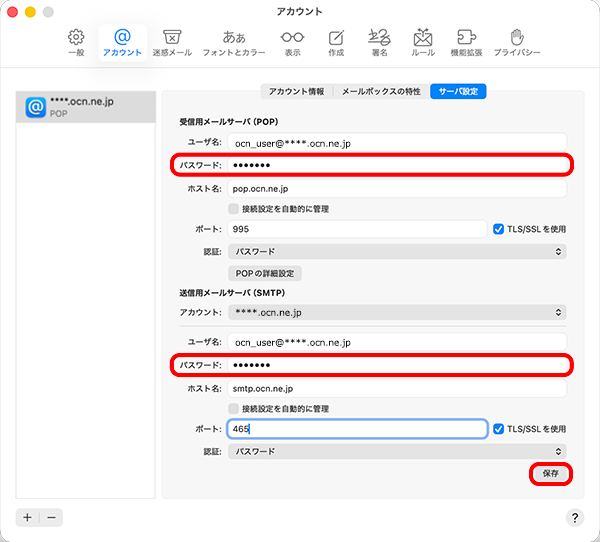
Task: Switch to the メールボックスの特性 tab
Action: pos(381,91)
